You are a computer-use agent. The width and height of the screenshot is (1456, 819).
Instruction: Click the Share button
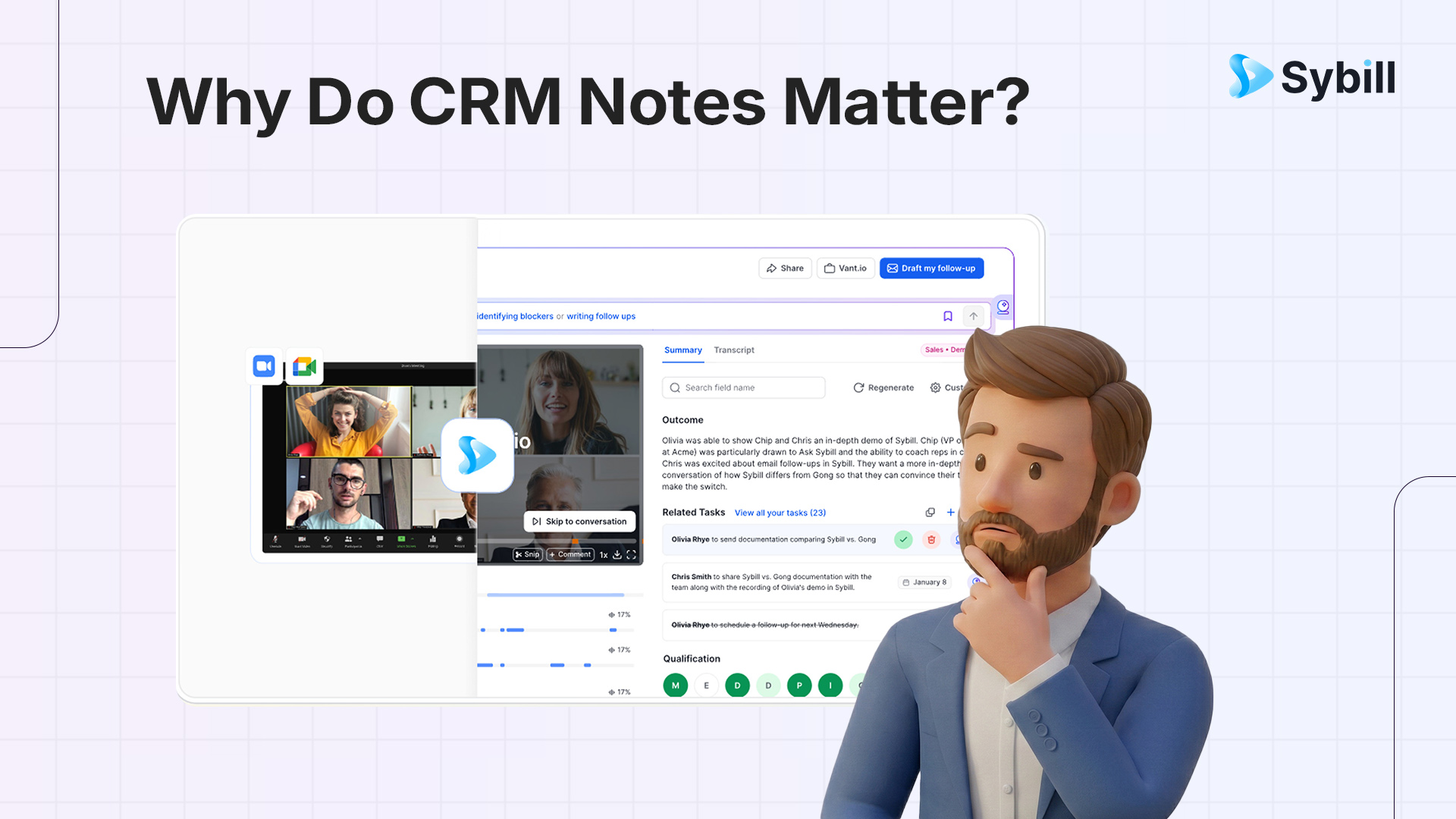[x=785, y=268]
